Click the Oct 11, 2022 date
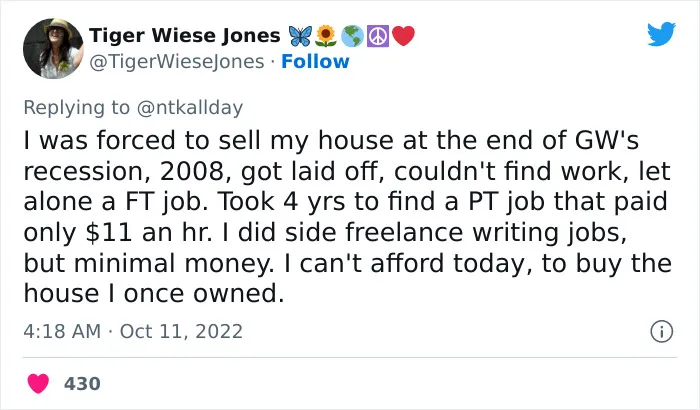 [181, 331]
